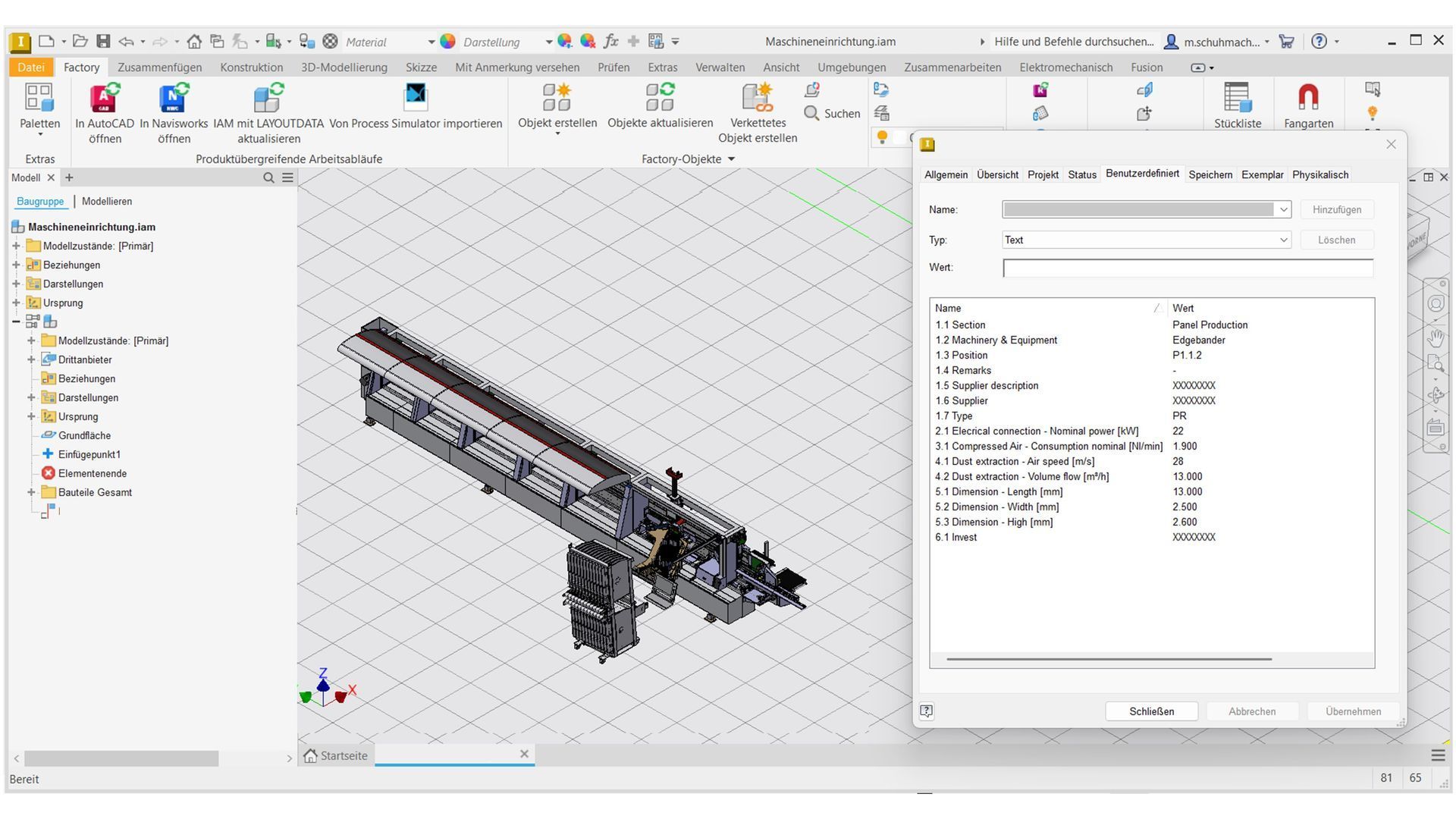Switch to the Modellieren view link

pos(107,202)
